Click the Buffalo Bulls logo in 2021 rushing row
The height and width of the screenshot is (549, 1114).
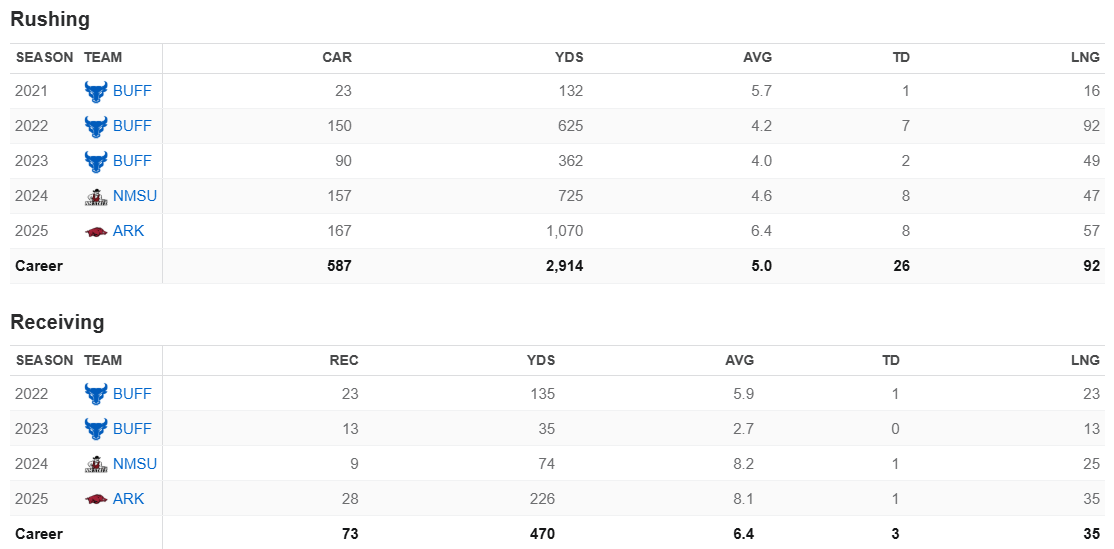point(96,91)
